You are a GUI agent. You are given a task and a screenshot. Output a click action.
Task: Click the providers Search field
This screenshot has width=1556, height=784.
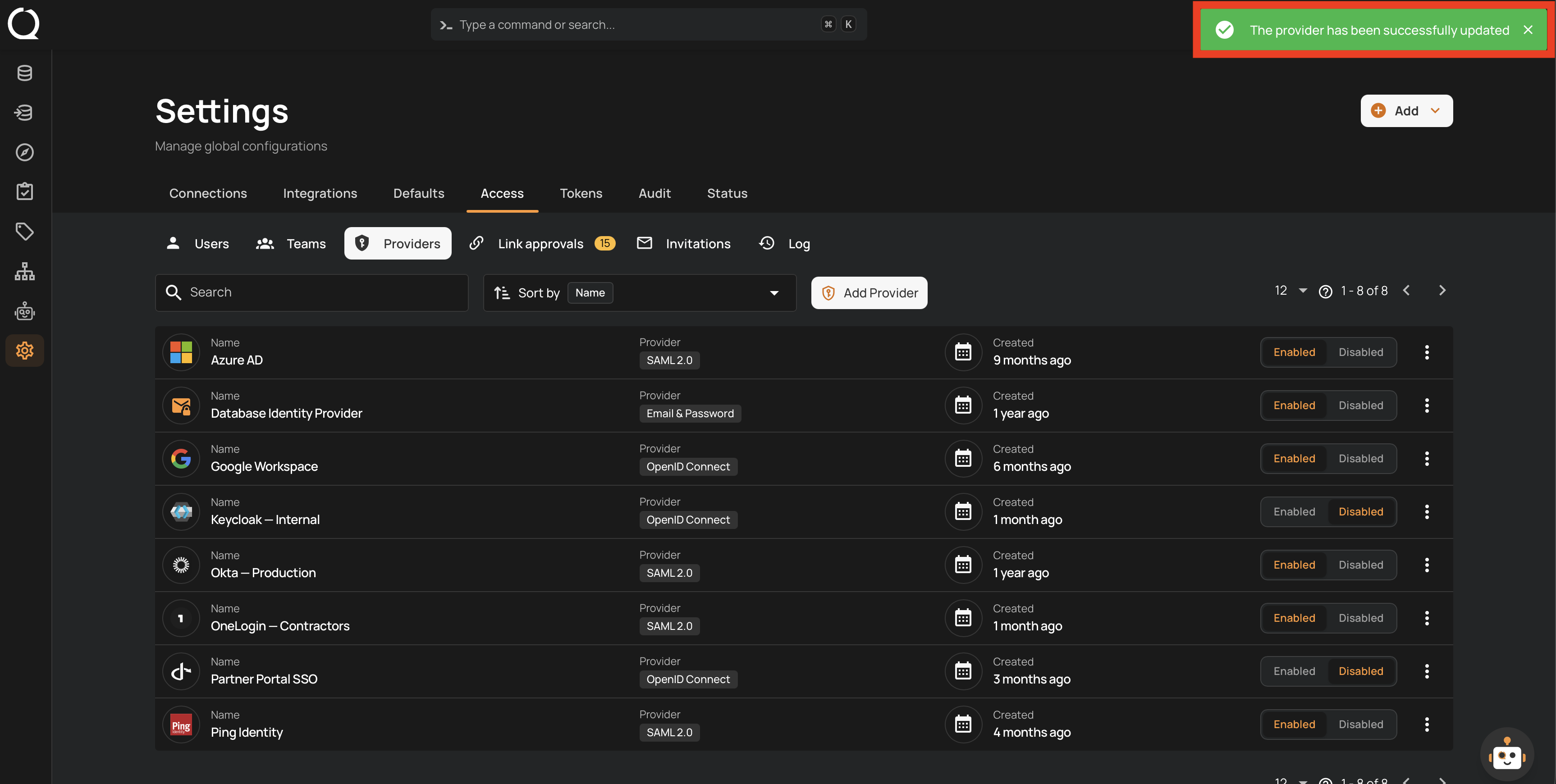311,292
